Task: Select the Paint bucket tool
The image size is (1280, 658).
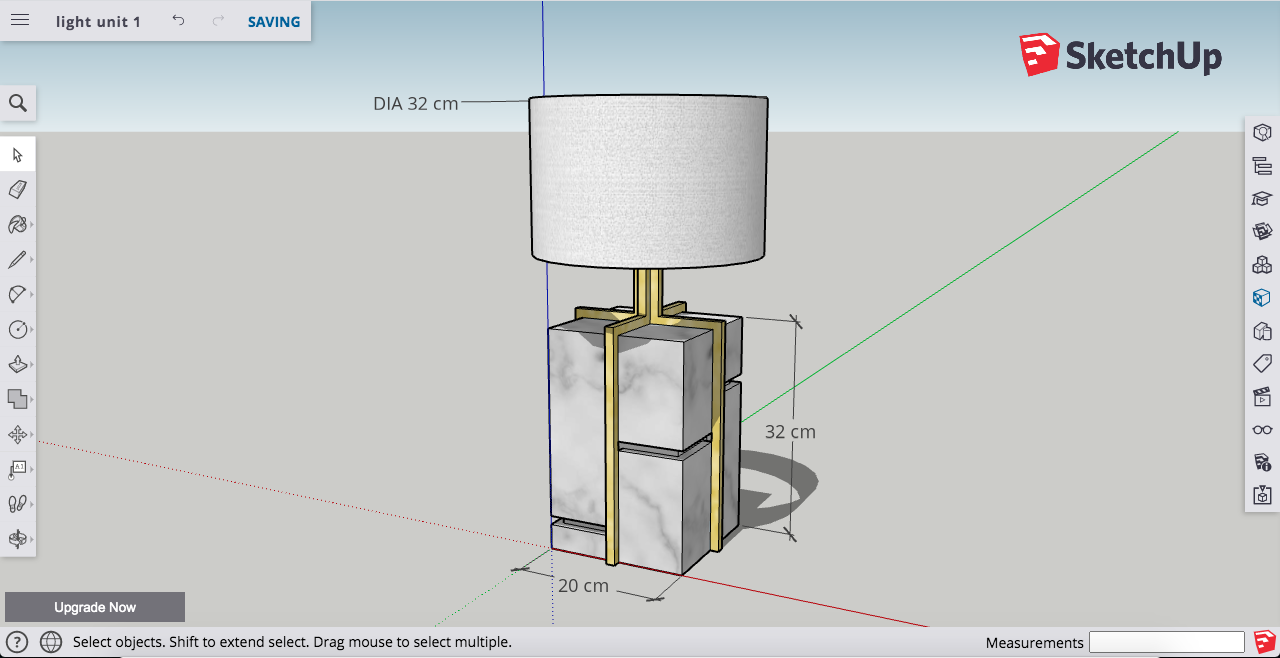Action: 18,224
